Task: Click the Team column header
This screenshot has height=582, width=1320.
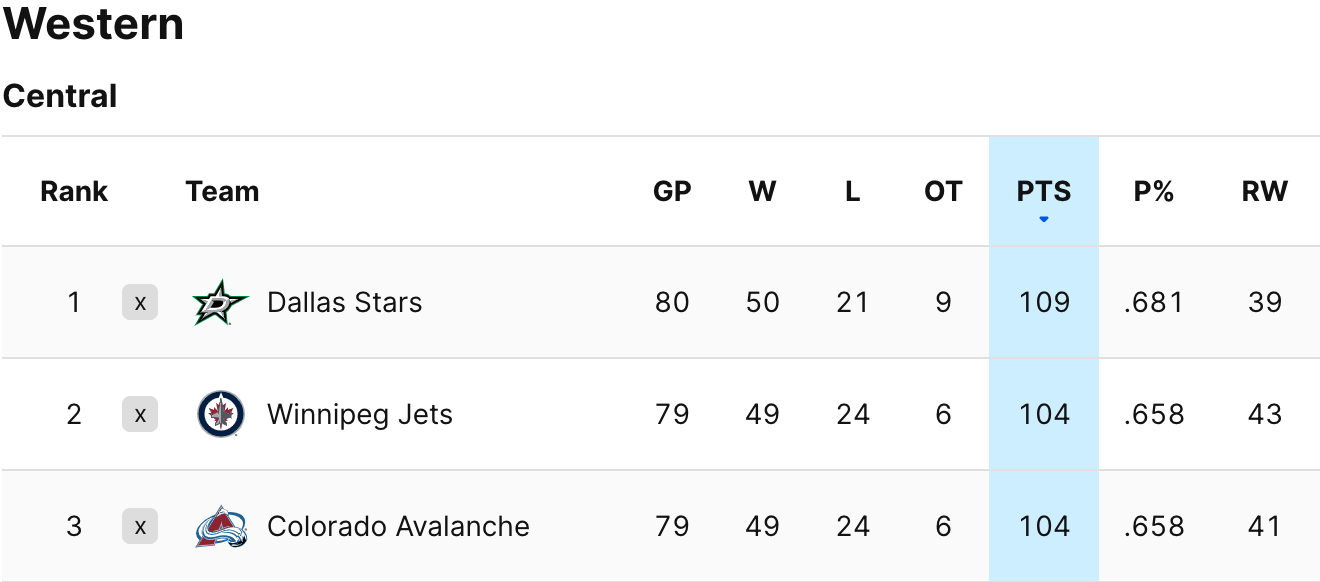Action: [x=222, y=191]
